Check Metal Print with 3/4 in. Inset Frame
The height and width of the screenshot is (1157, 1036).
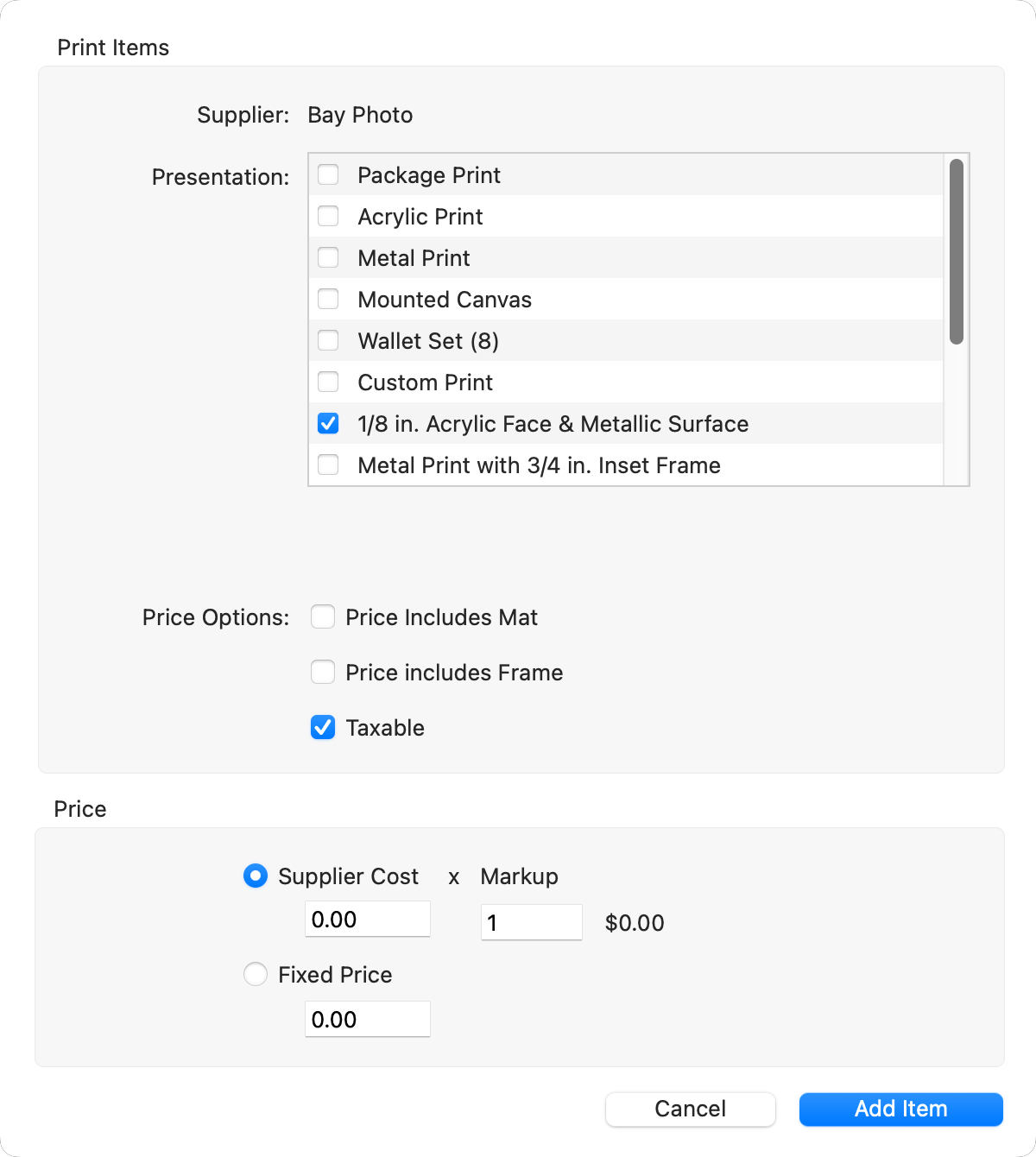[x=328, y=465]
